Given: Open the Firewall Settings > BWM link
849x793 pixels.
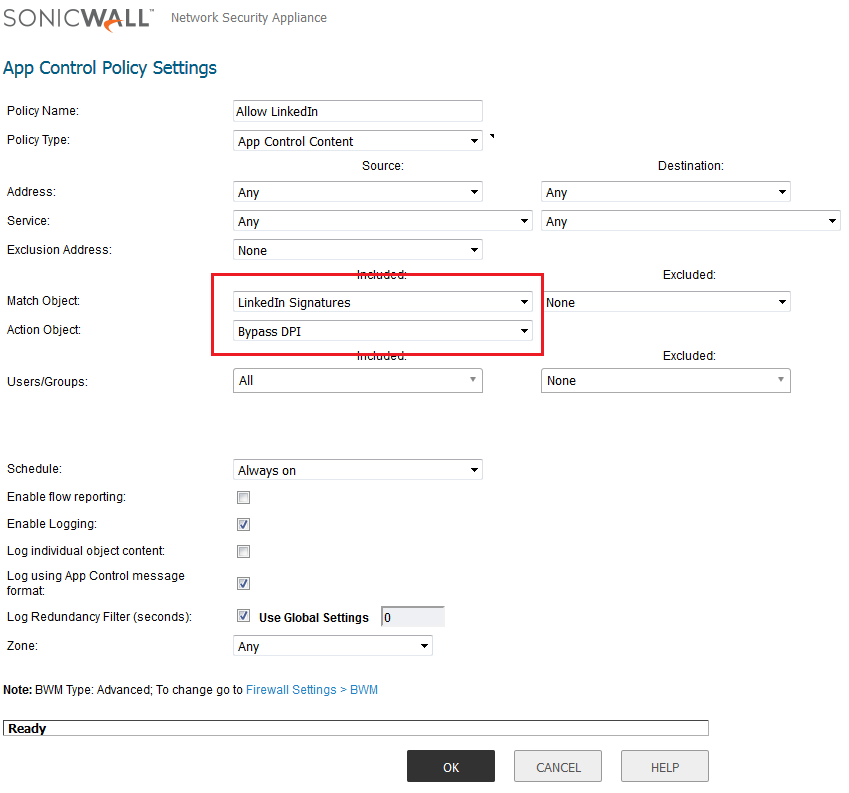Looking at the screenshot, I should [311, 690].
